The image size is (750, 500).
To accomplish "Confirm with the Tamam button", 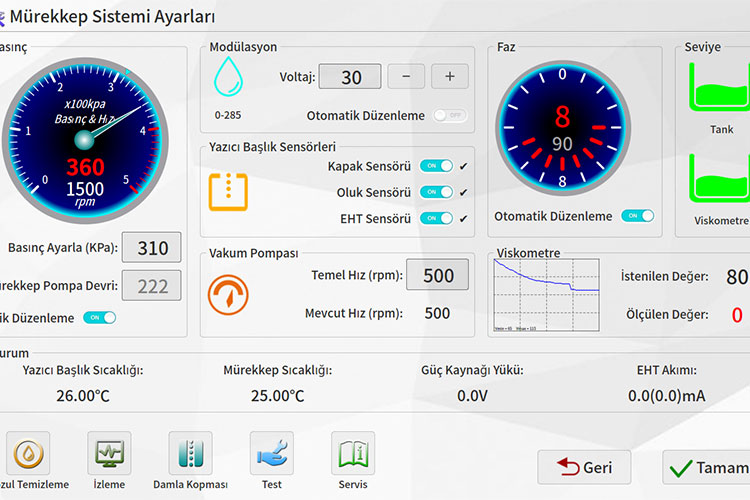I will [x=706, y=467].
